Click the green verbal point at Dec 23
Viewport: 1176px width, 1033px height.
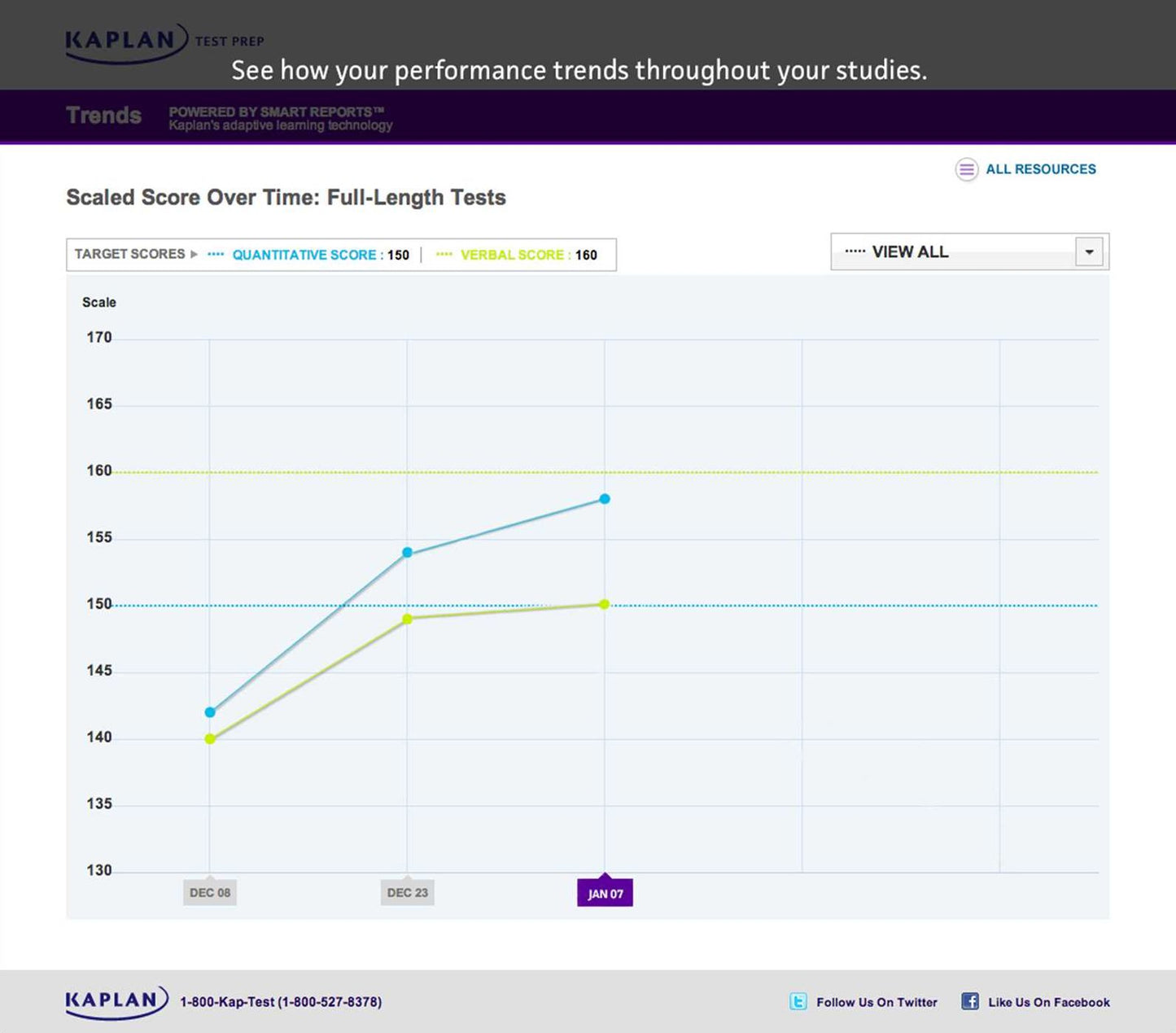click(x=408, y=619)
